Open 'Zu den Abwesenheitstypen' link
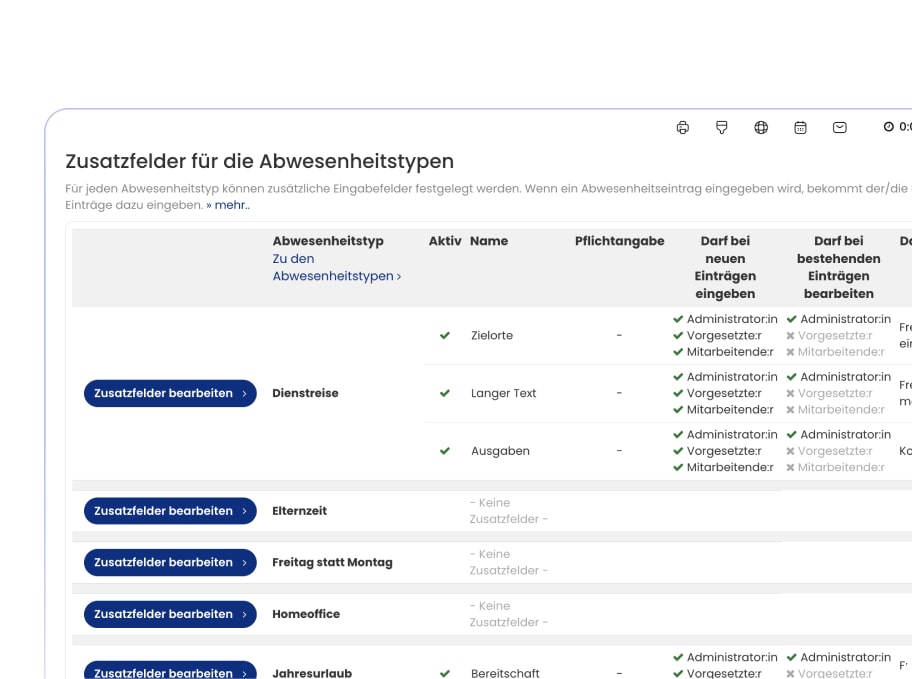The image size is (912, 679). tap(336, 267)
